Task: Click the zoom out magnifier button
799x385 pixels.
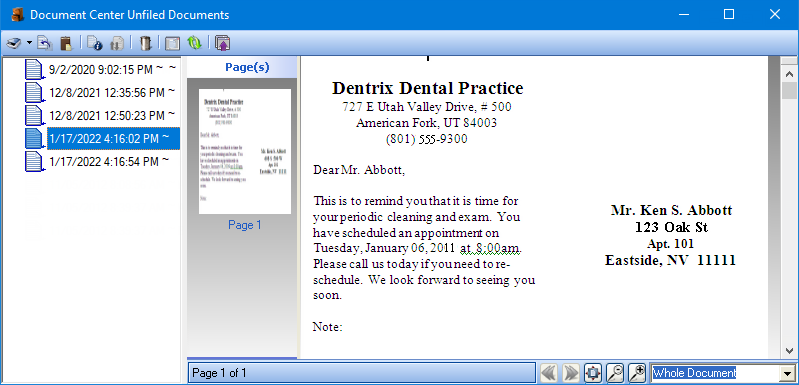Action: pyautogui.click(x=616, y=373)
